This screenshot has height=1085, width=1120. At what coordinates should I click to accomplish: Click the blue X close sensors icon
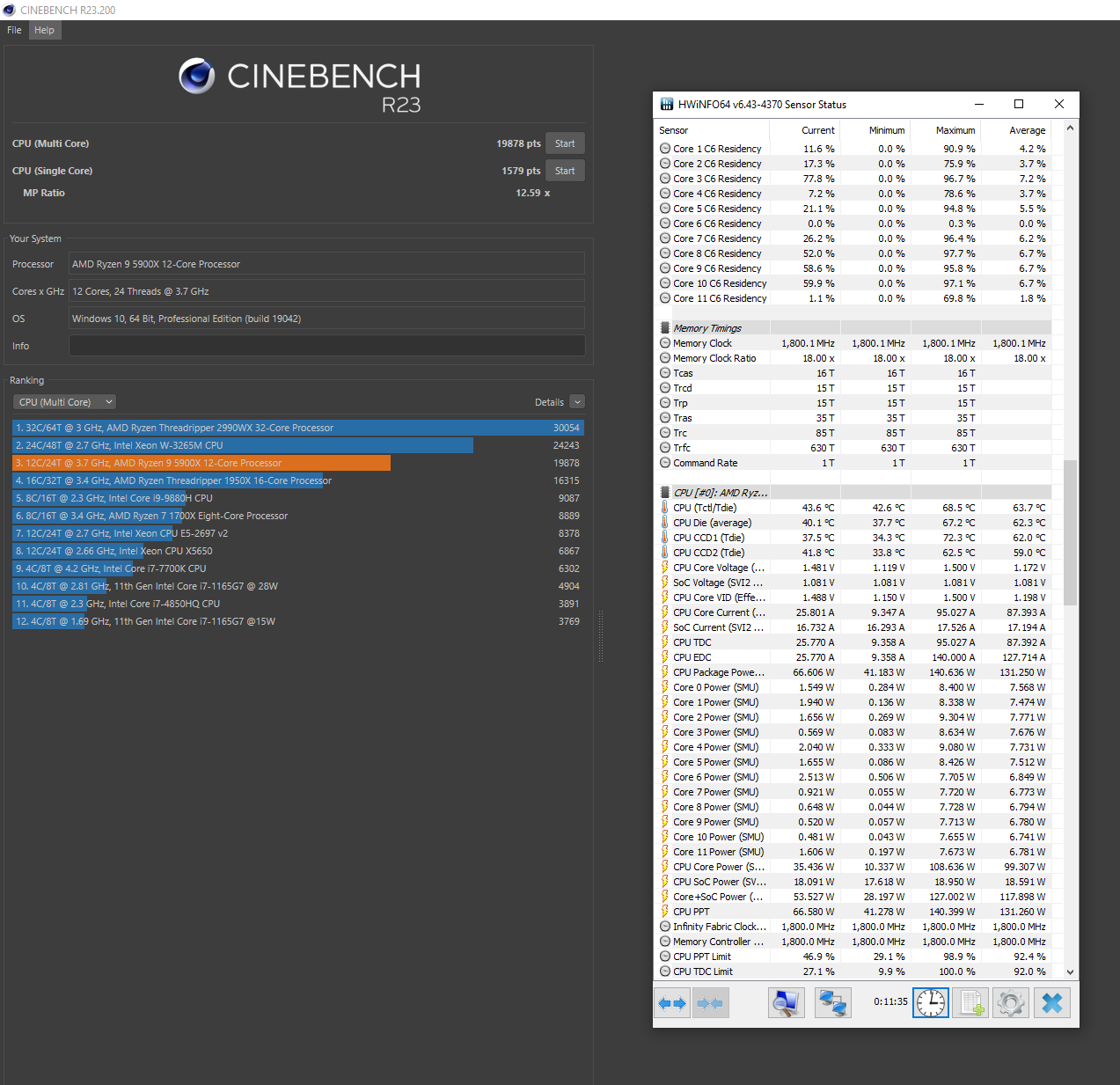(x=1052, y=1002)
